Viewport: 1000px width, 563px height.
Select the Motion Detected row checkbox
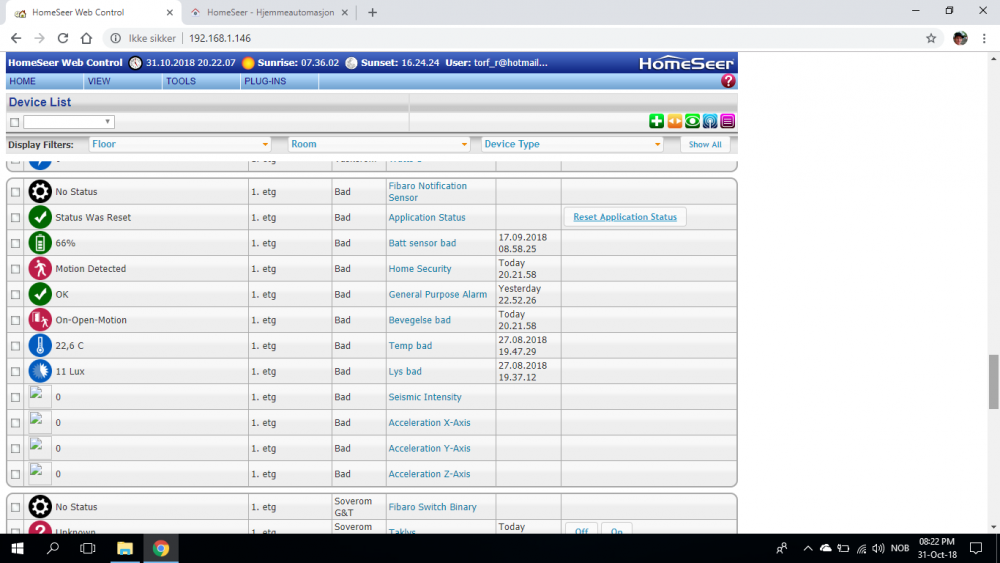tap(15, 269)
